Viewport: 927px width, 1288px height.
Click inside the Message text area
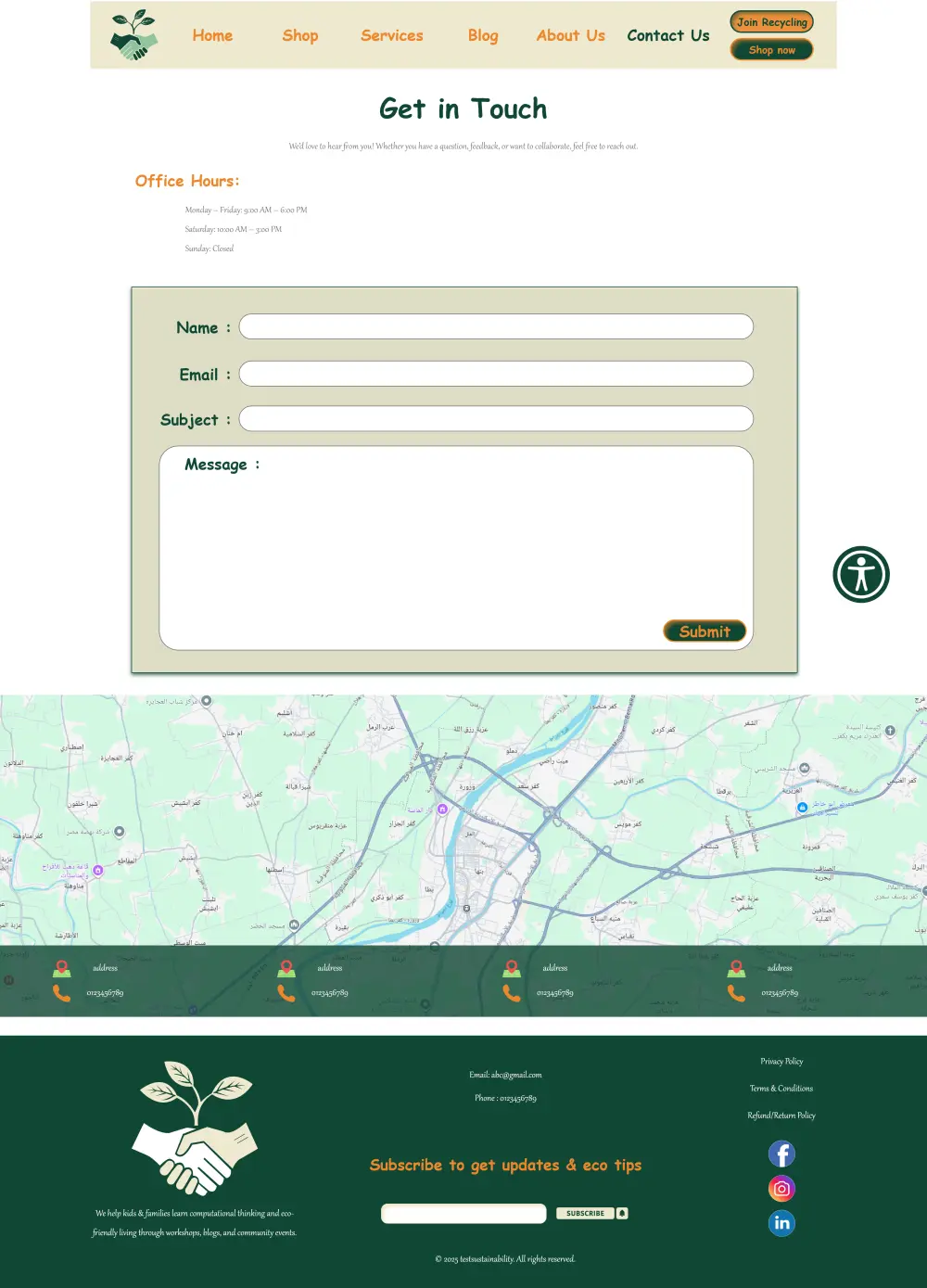456,548
